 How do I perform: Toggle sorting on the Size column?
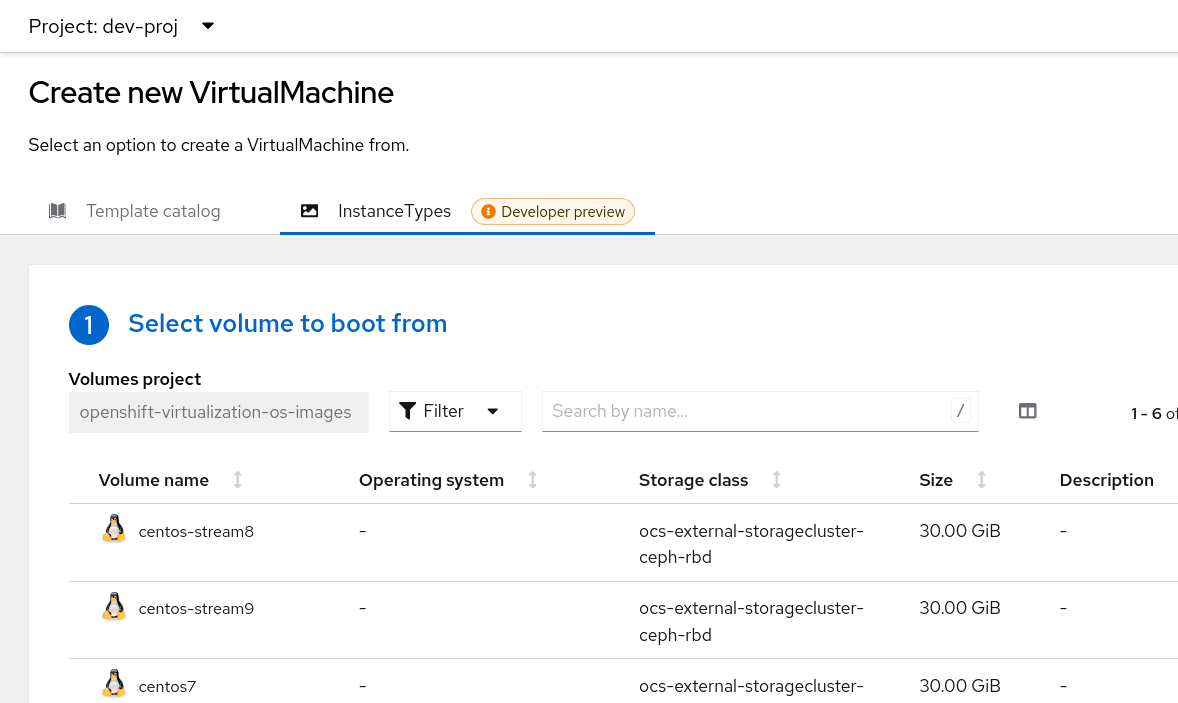pos(980,480)
